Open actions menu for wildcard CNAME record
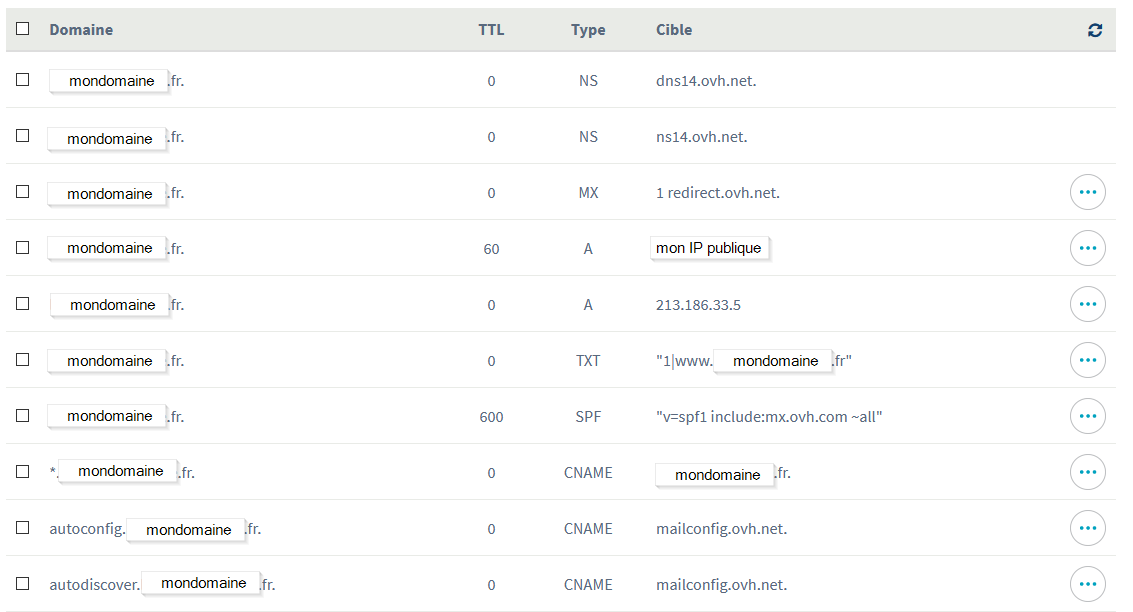Screen dimensions: 1133x612 pyautogui.click(x=1087, y=472)
